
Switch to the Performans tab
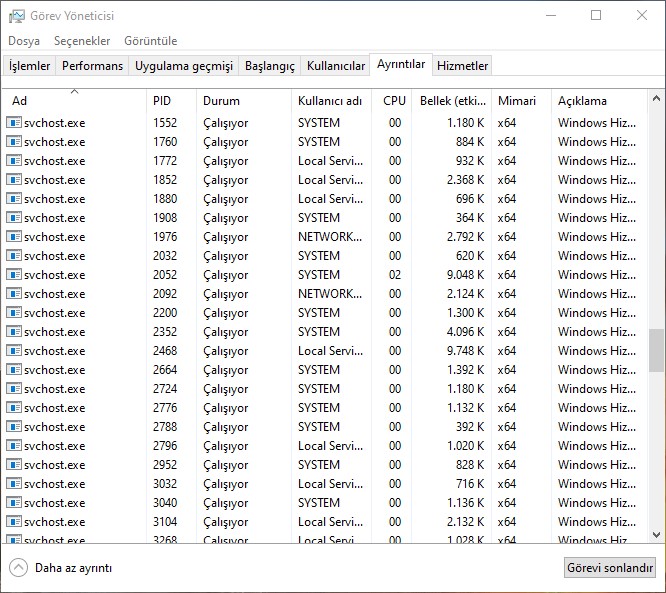[92, 66]
